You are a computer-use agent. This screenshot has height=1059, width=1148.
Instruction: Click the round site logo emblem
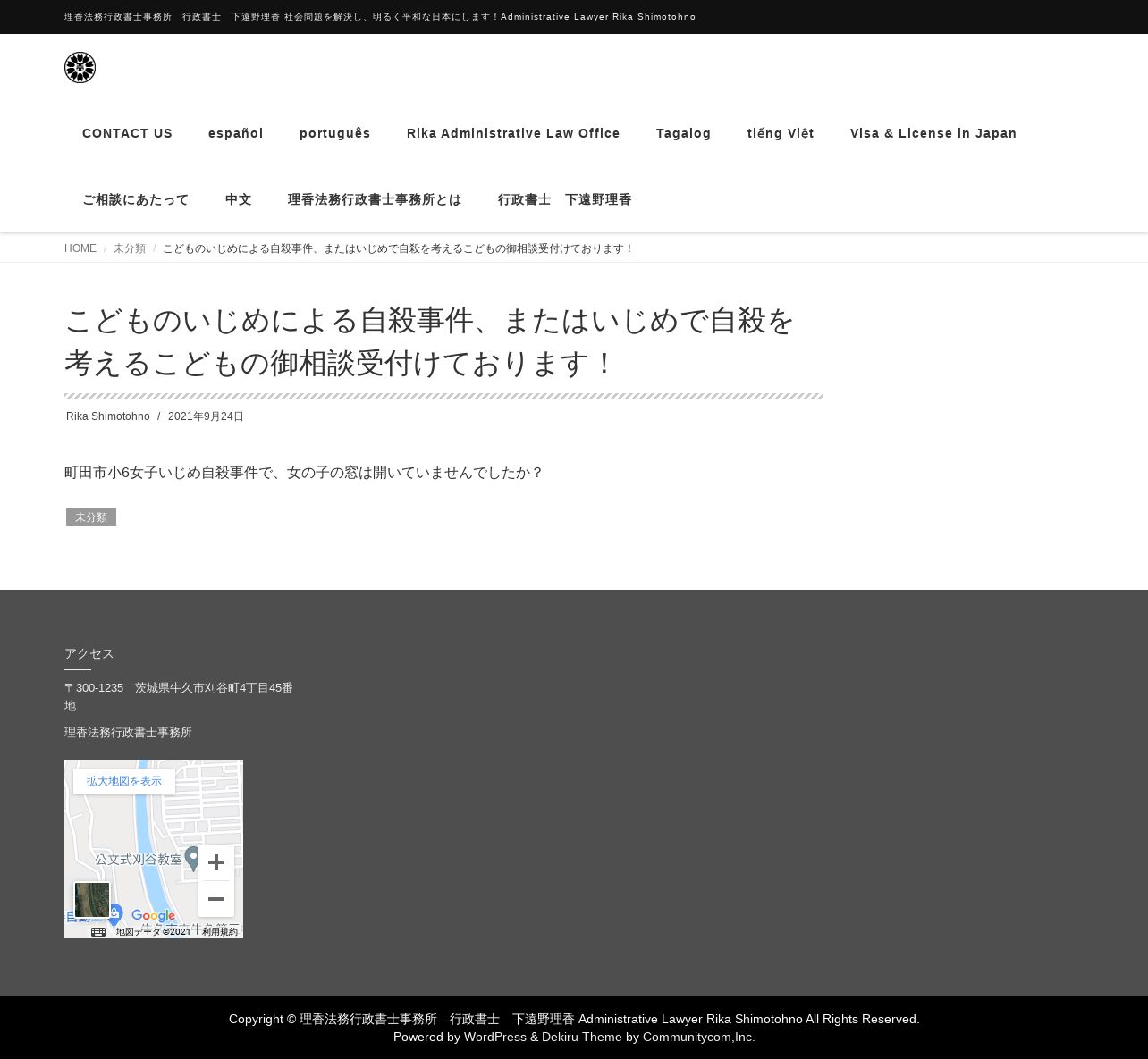pos(80,68)
